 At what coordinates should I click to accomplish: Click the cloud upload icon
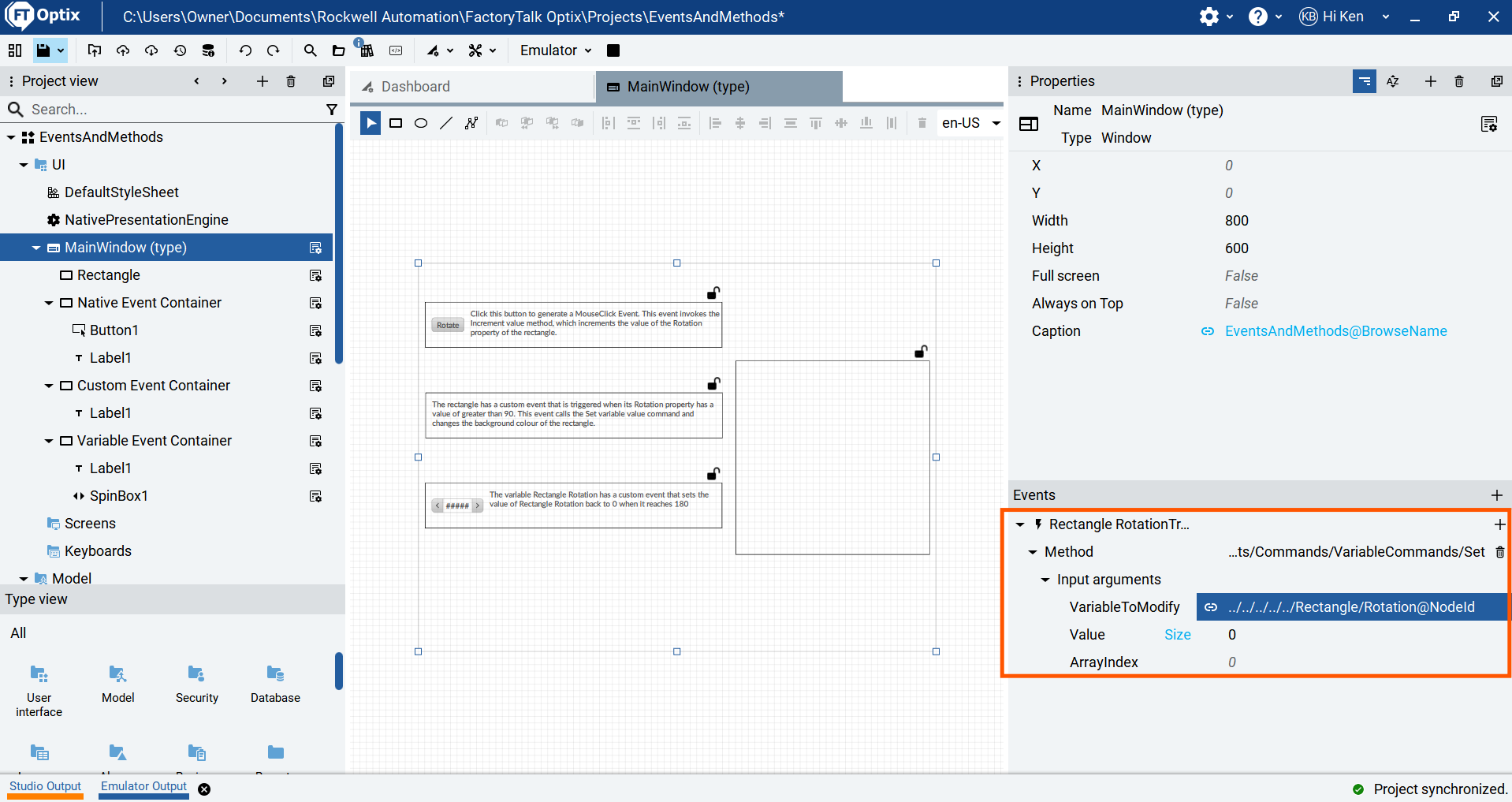(x=123, y=50)
